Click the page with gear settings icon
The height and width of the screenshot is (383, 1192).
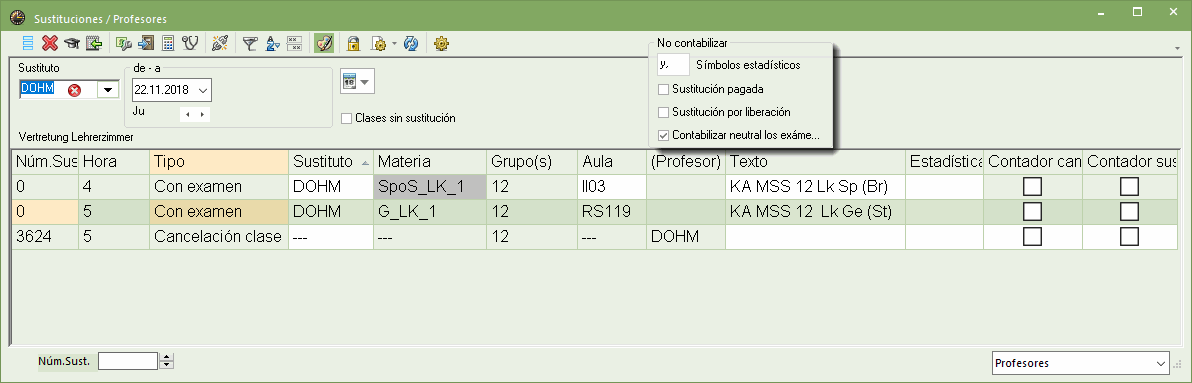point(379,43)
